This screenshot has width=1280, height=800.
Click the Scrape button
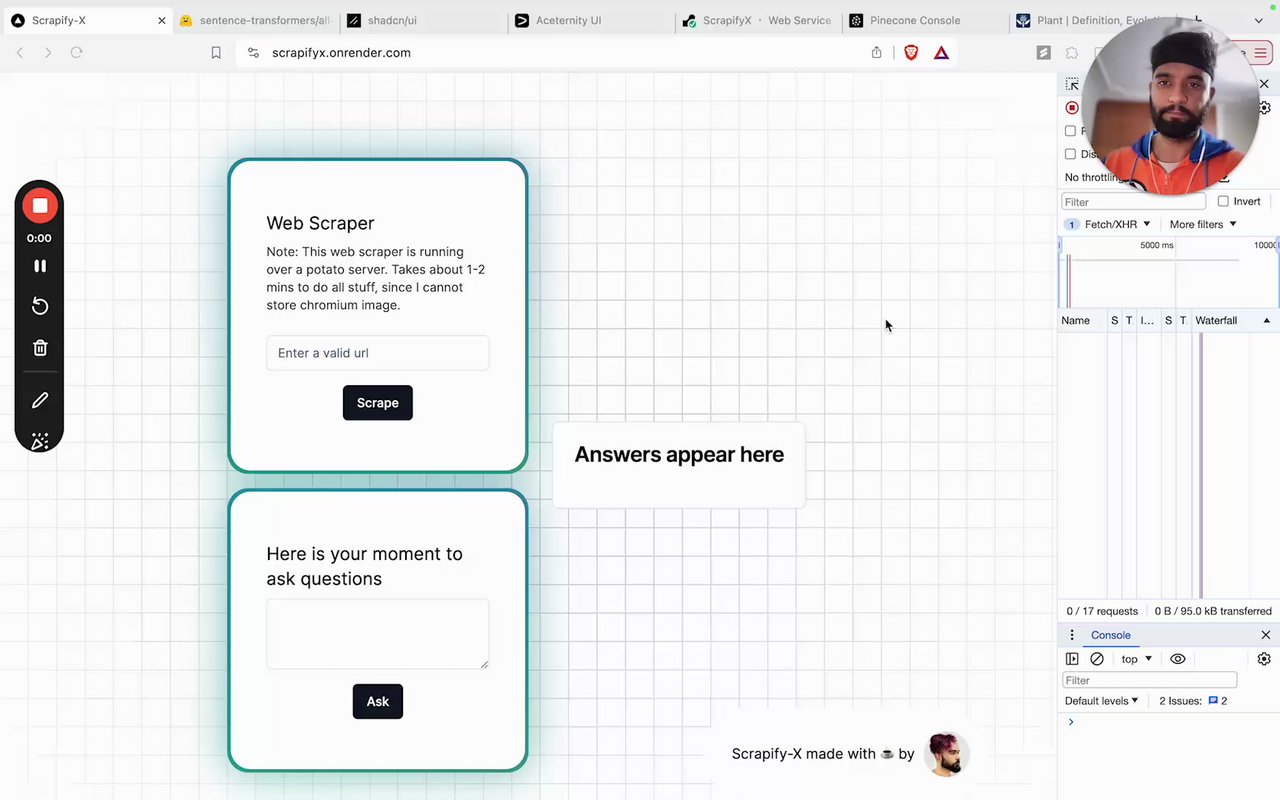pos(378,403)
